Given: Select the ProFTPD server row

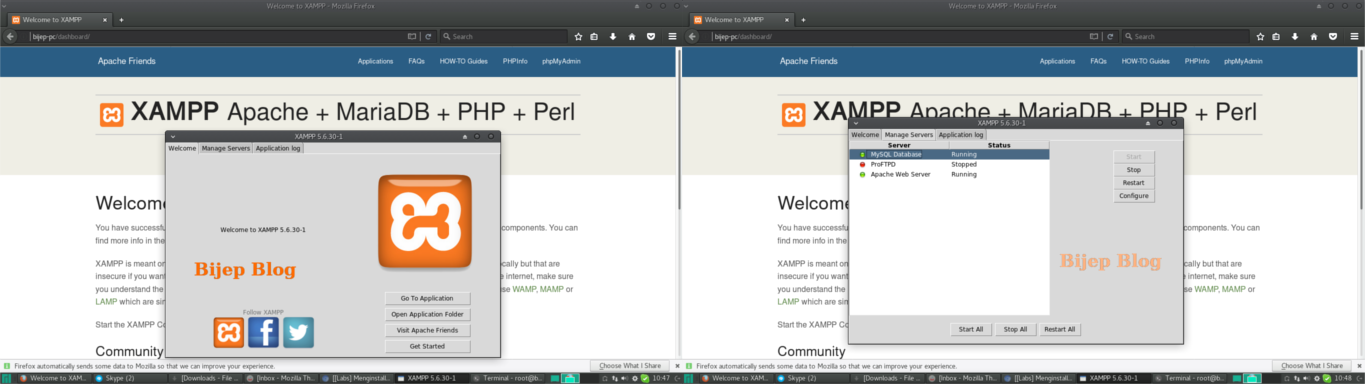Looking at the screenshot, I should (949, 164).
